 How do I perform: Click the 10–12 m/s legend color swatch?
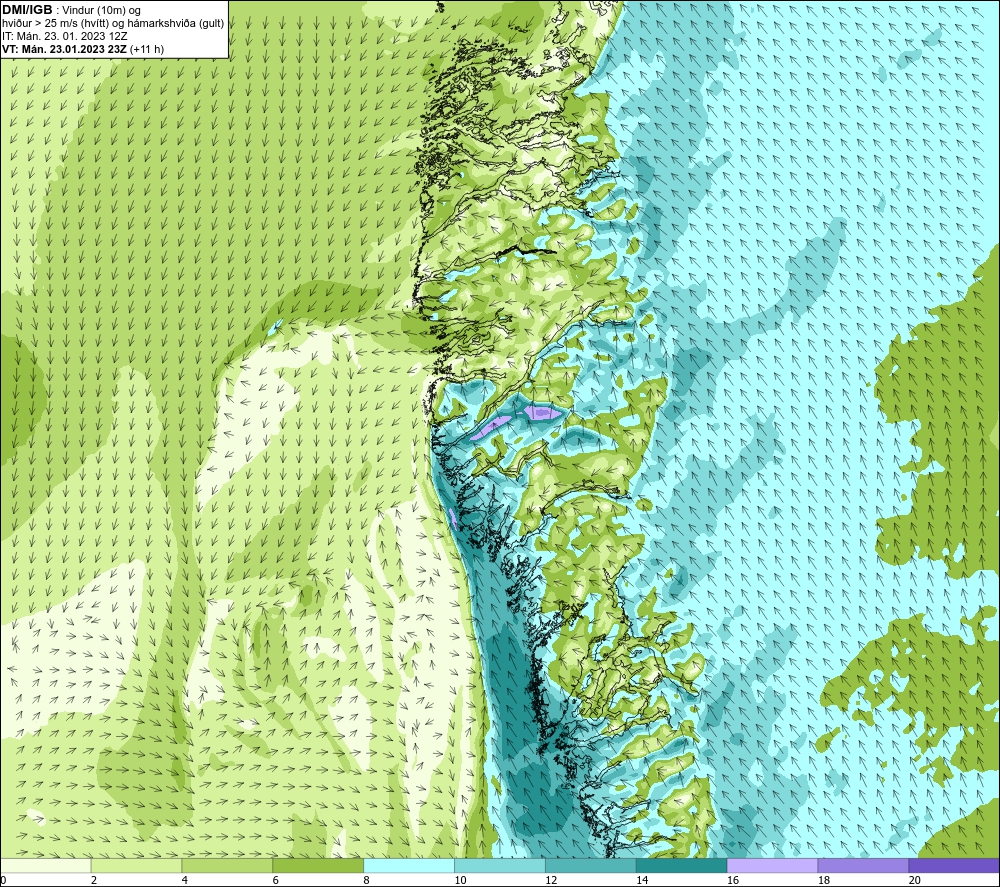[500, 866]
